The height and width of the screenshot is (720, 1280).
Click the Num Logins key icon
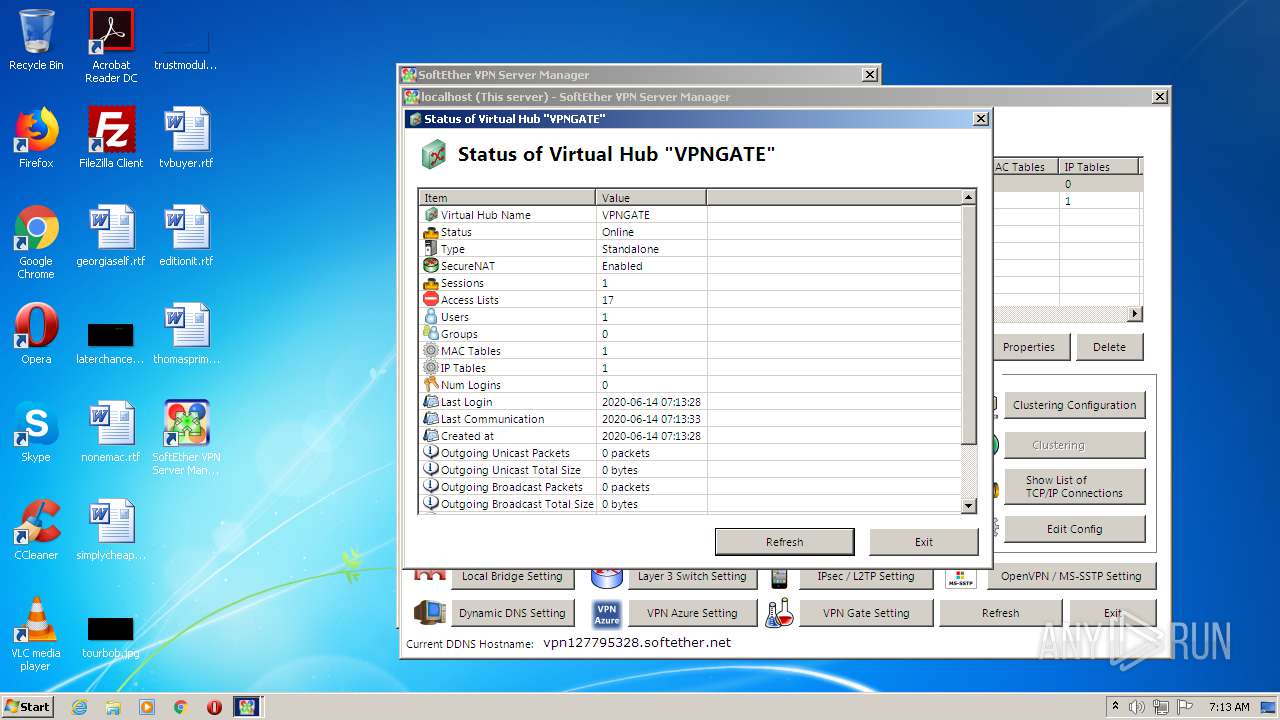(431, 384)
